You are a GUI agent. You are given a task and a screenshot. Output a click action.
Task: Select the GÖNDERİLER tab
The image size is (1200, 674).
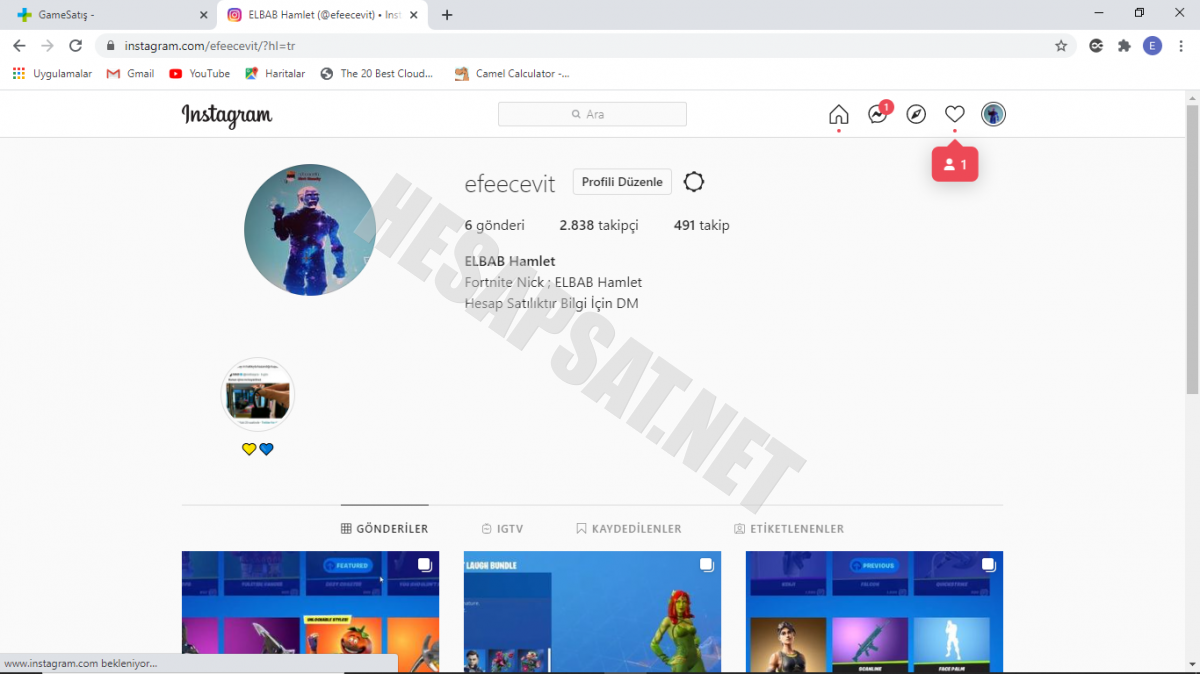coord(385,529)
